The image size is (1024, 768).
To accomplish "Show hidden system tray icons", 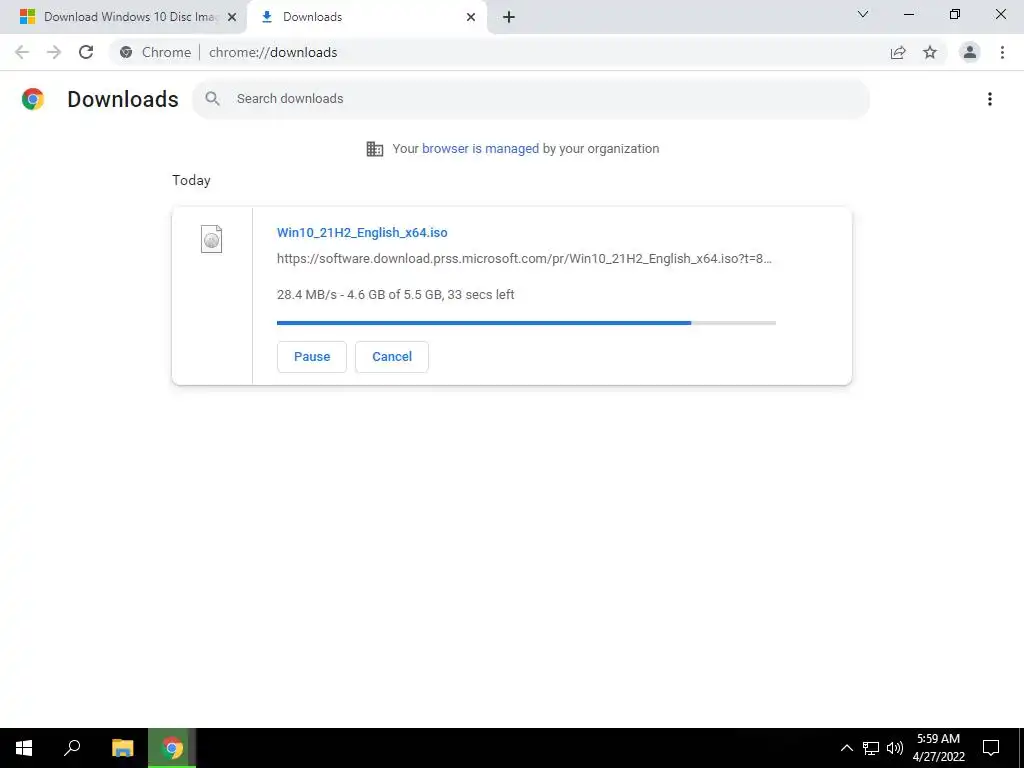I will 846,748.
